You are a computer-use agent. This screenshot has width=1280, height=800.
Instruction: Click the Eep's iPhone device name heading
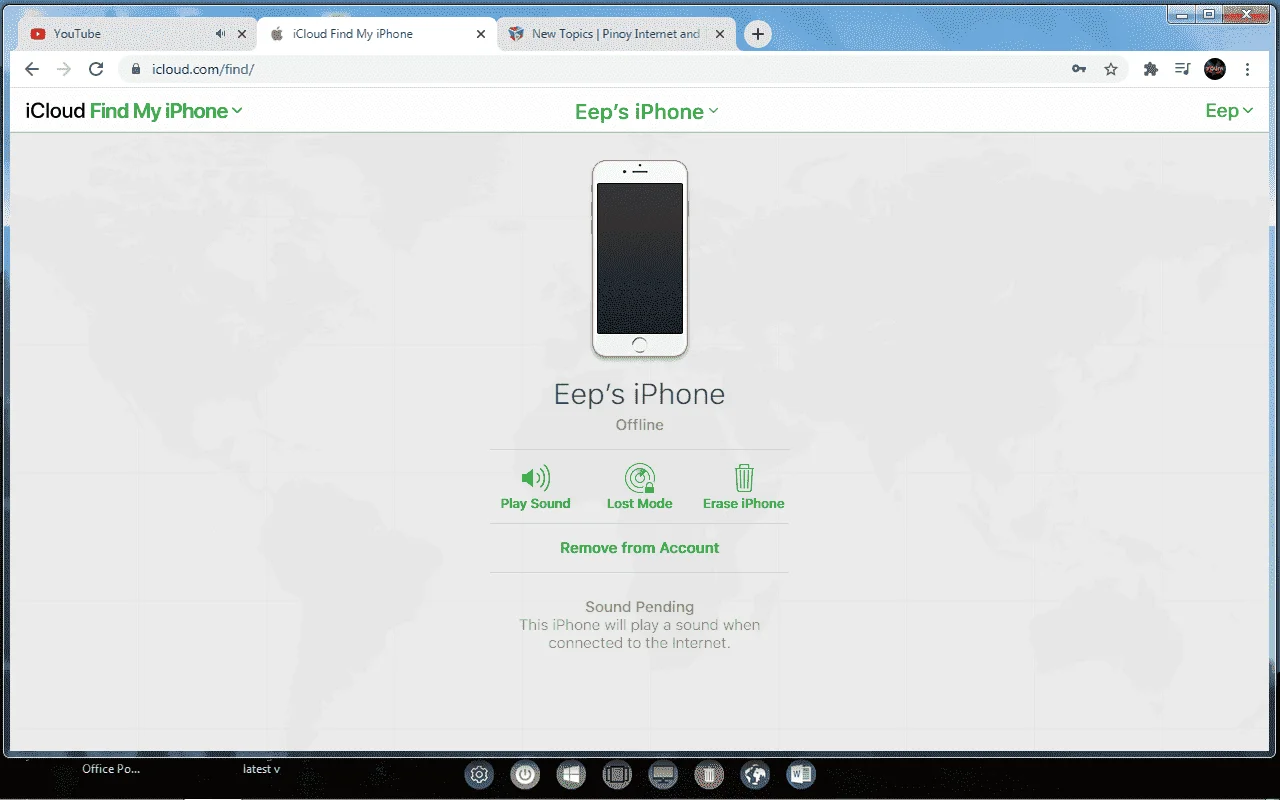(x=640, y=394)
